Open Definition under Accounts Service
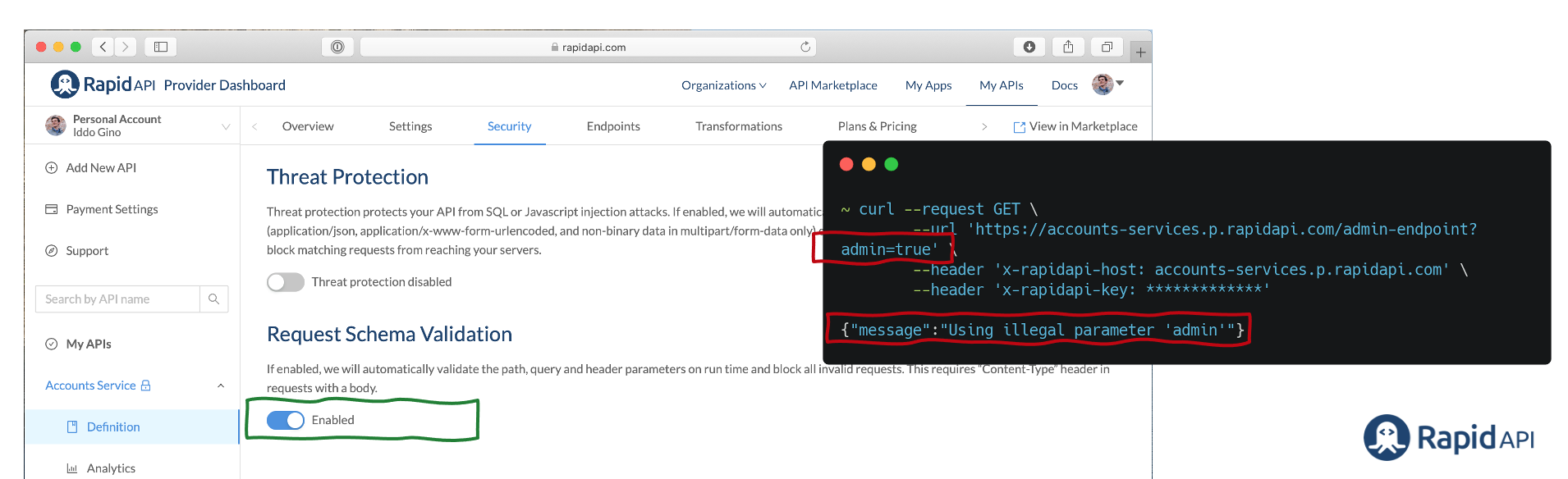 click(113, 427)
